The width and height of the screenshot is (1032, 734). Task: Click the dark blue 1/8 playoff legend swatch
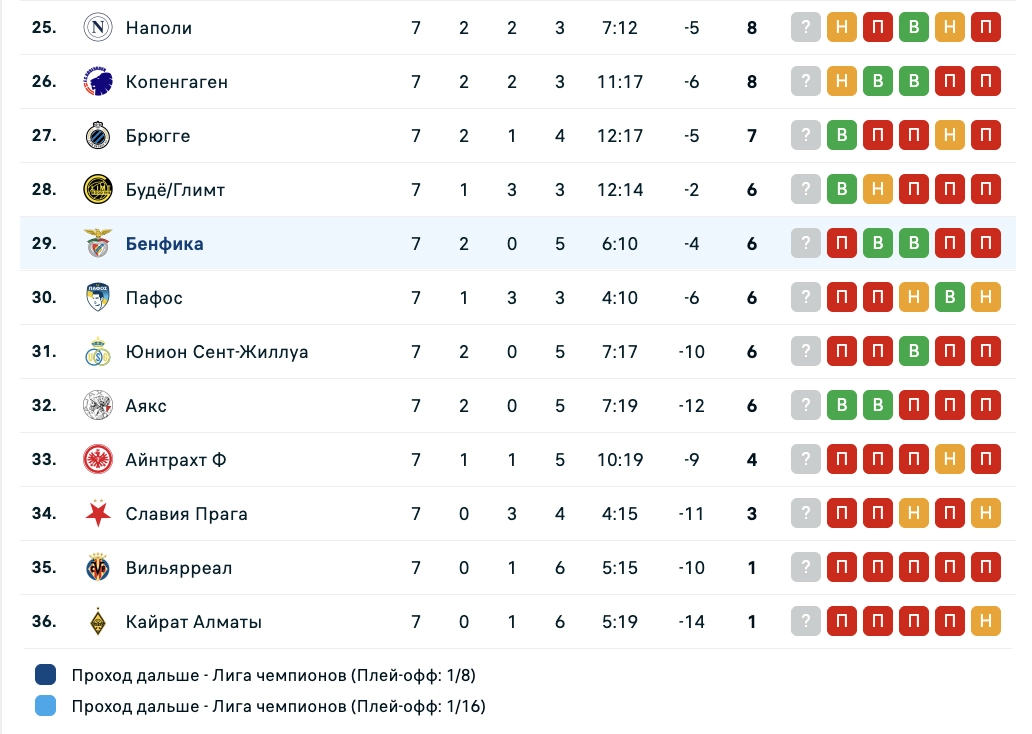pos(46,675)
